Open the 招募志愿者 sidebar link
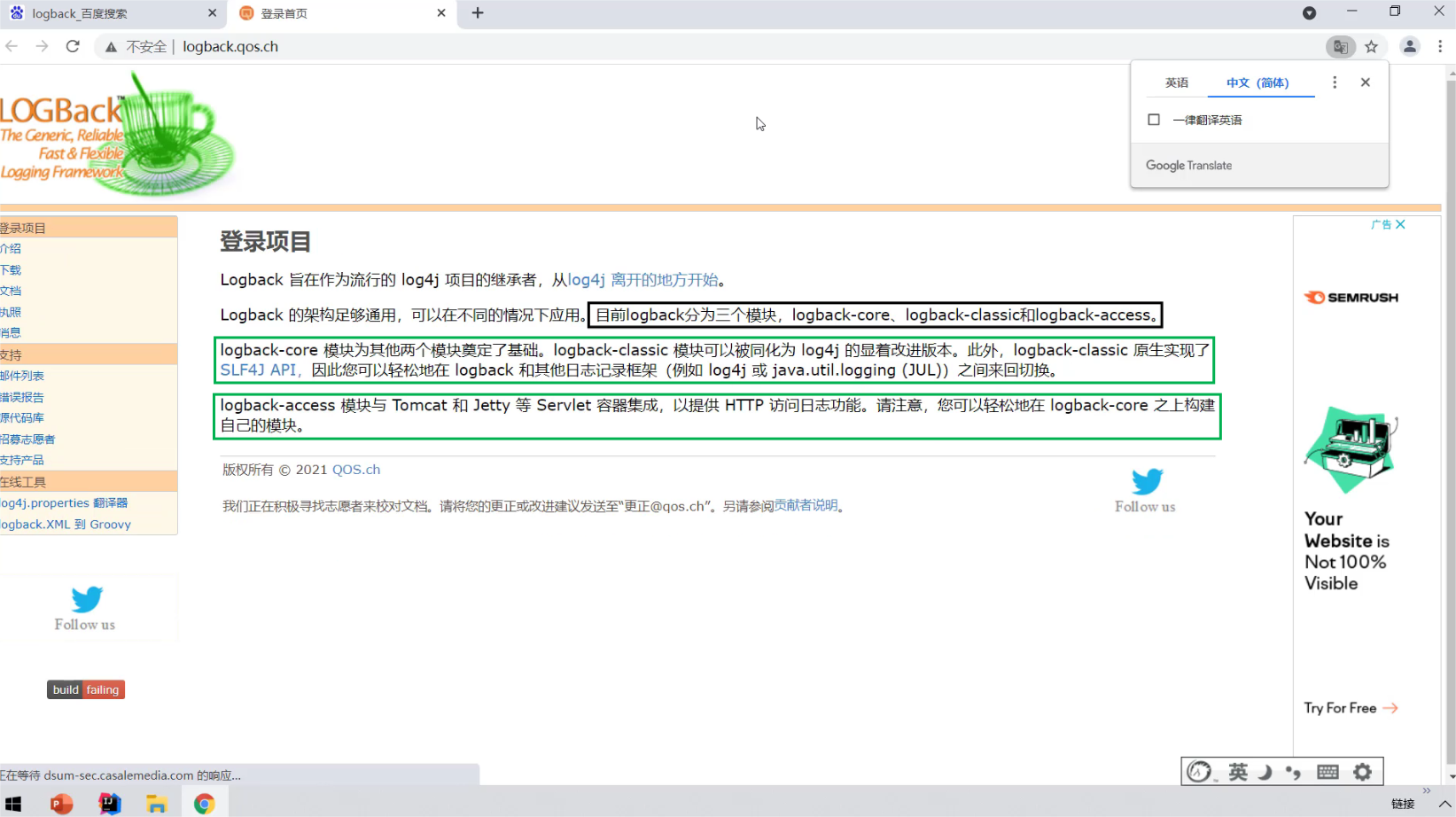Viewport: 1456px width, 817px height. click(27, 439)
